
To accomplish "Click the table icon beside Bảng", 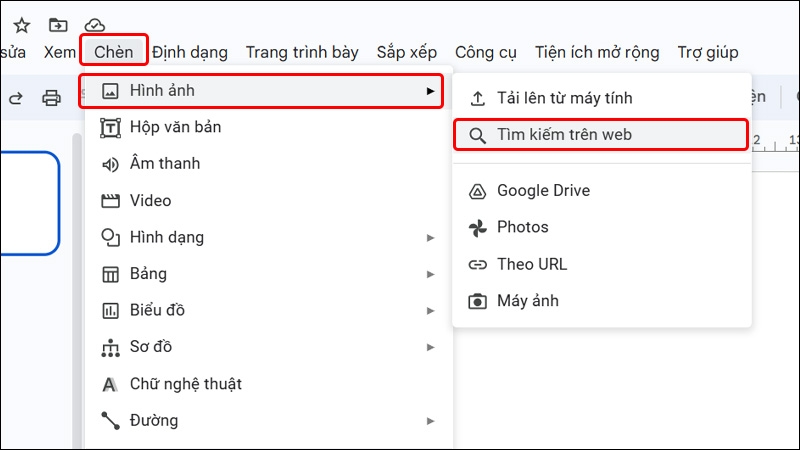I will pyautogui.click(x=110, y=274).
